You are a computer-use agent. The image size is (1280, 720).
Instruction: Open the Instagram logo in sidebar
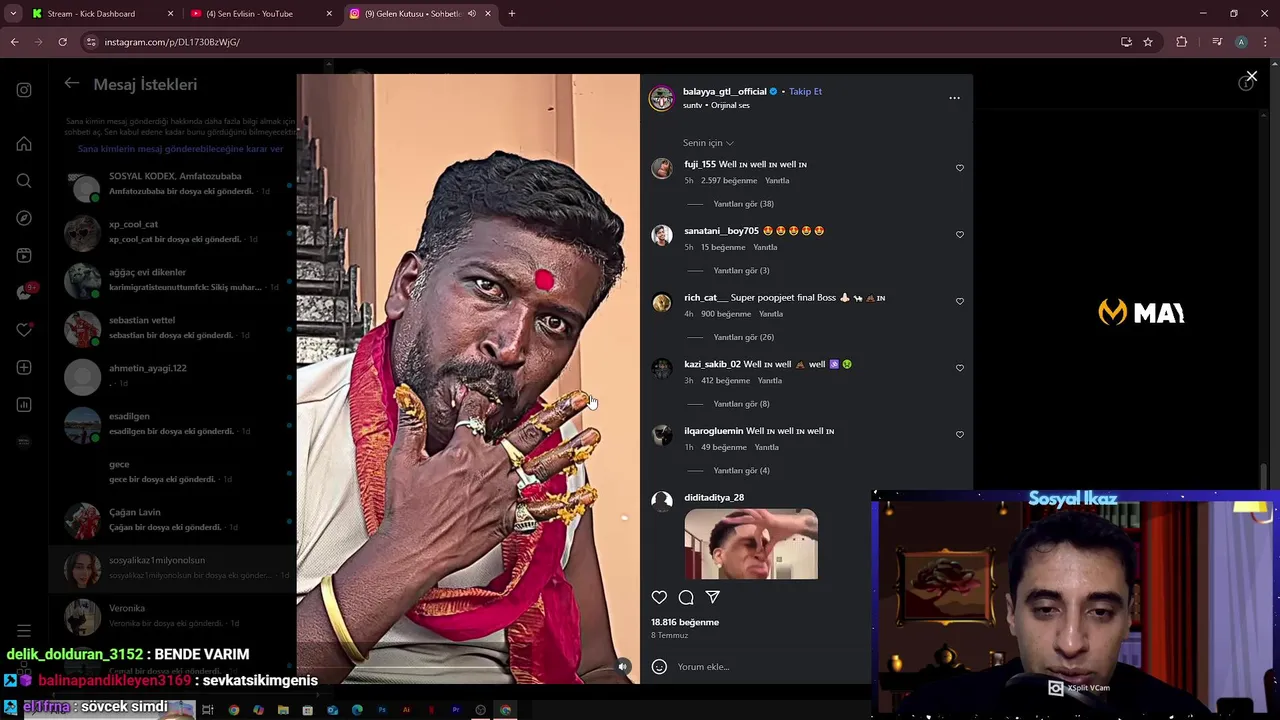[x=24, y=90]
